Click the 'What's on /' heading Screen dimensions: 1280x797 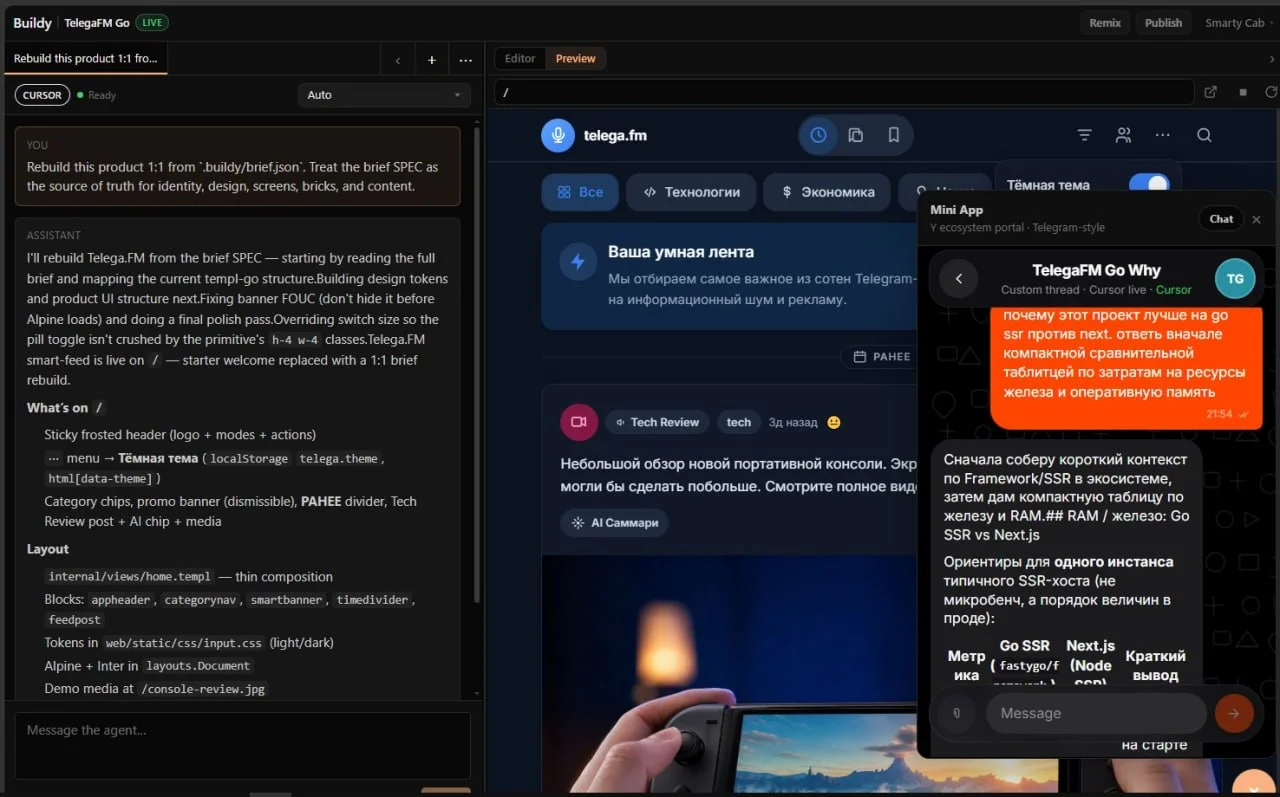pos(66,408)
